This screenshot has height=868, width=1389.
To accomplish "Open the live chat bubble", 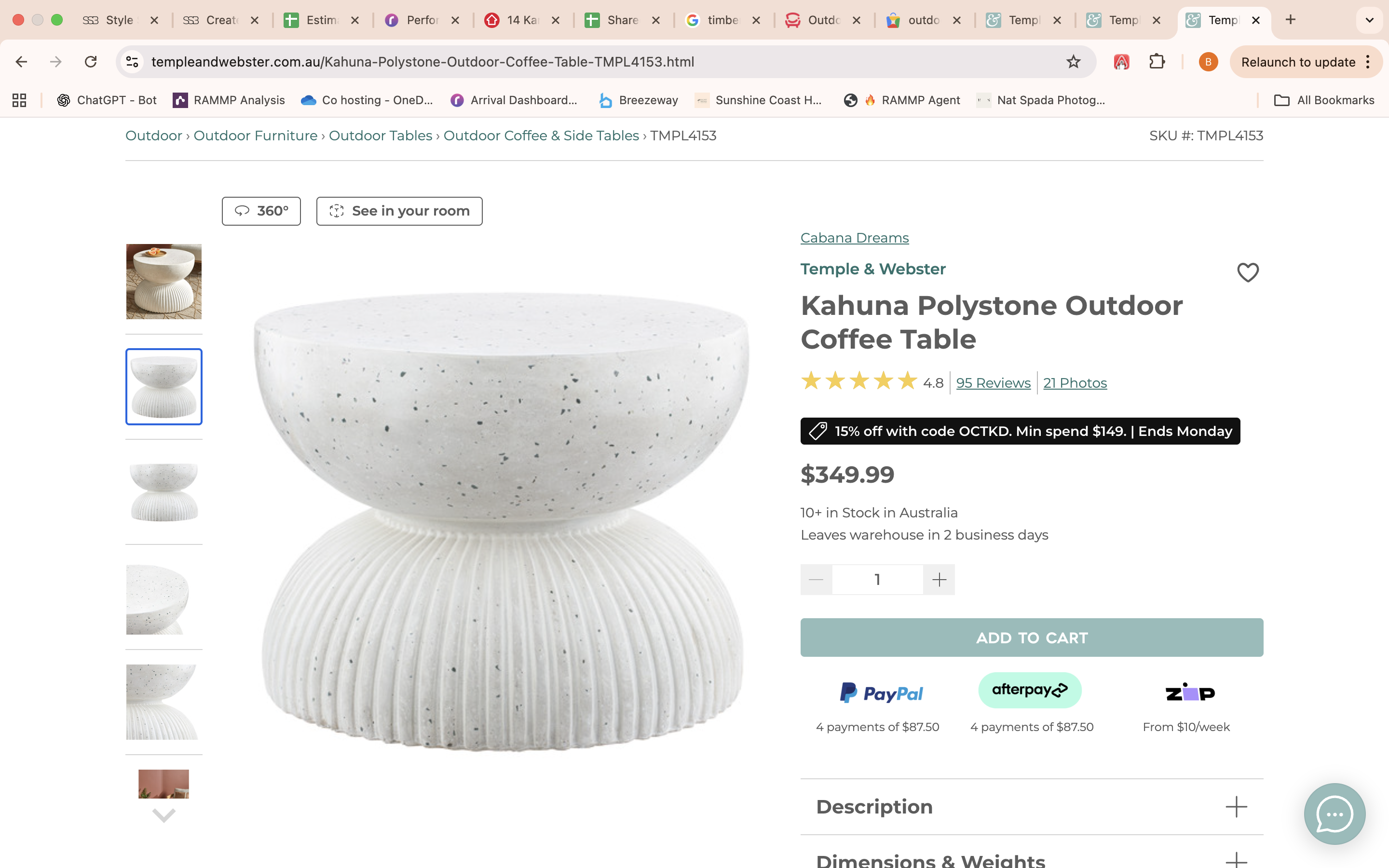I will [x=1334, y=814].
